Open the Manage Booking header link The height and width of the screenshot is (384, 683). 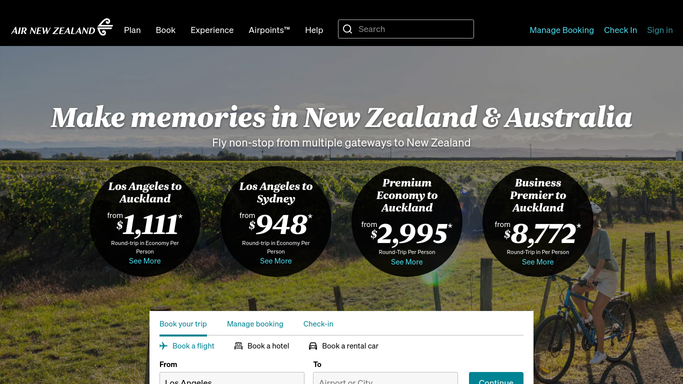point(561,30)
